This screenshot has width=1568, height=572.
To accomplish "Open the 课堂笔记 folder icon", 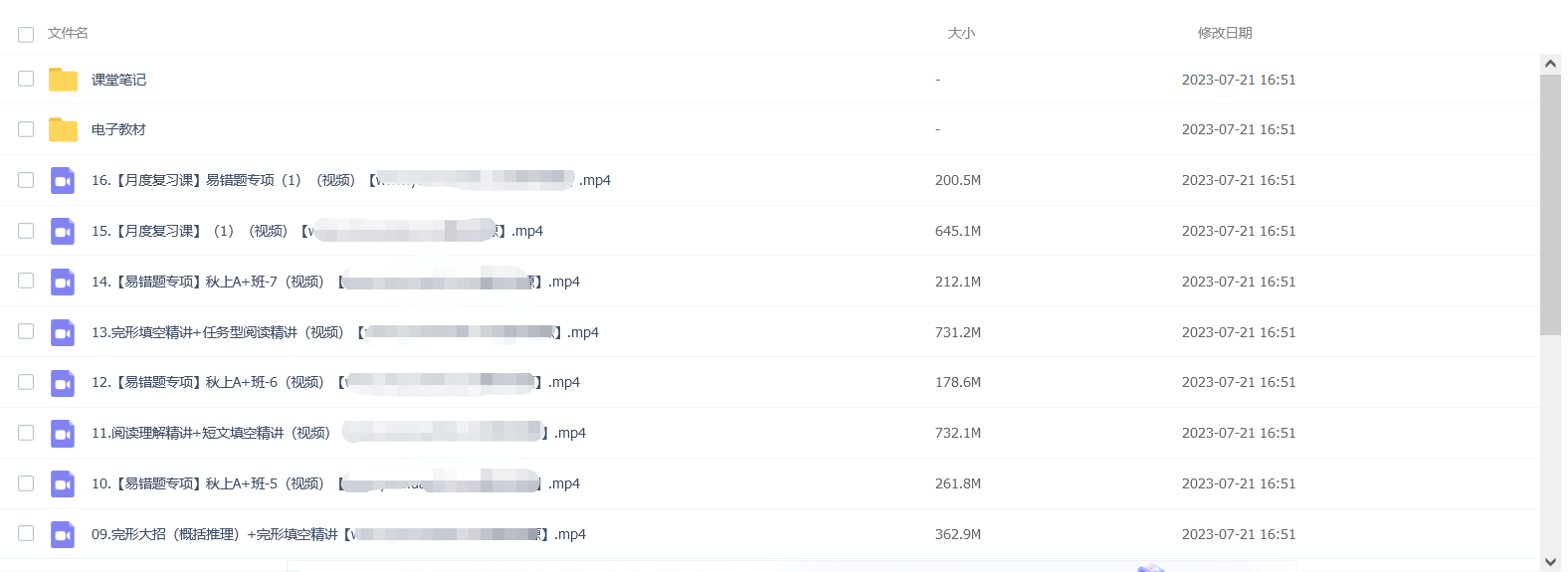I will coord(63,80).
